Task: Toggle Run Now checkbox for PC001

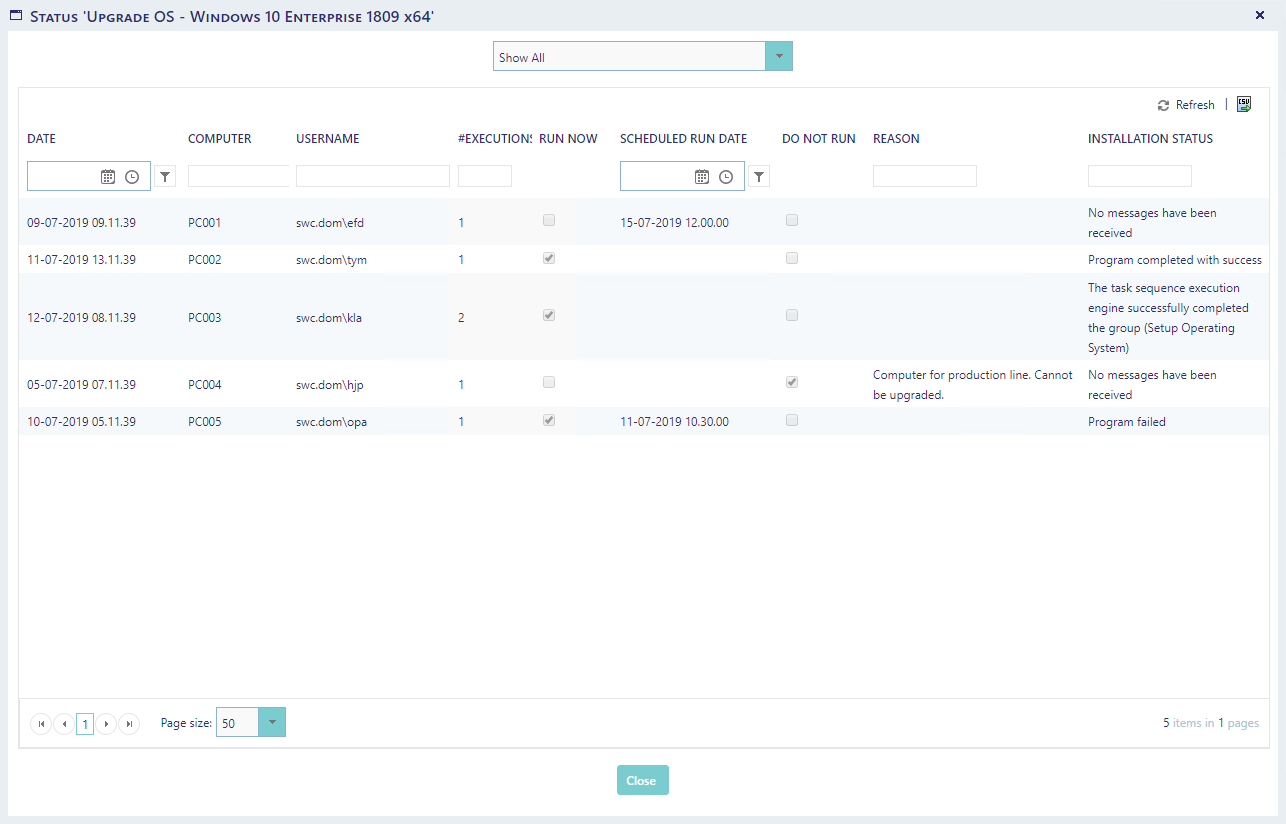Action: pyautogui.click(x=549, y=220)
